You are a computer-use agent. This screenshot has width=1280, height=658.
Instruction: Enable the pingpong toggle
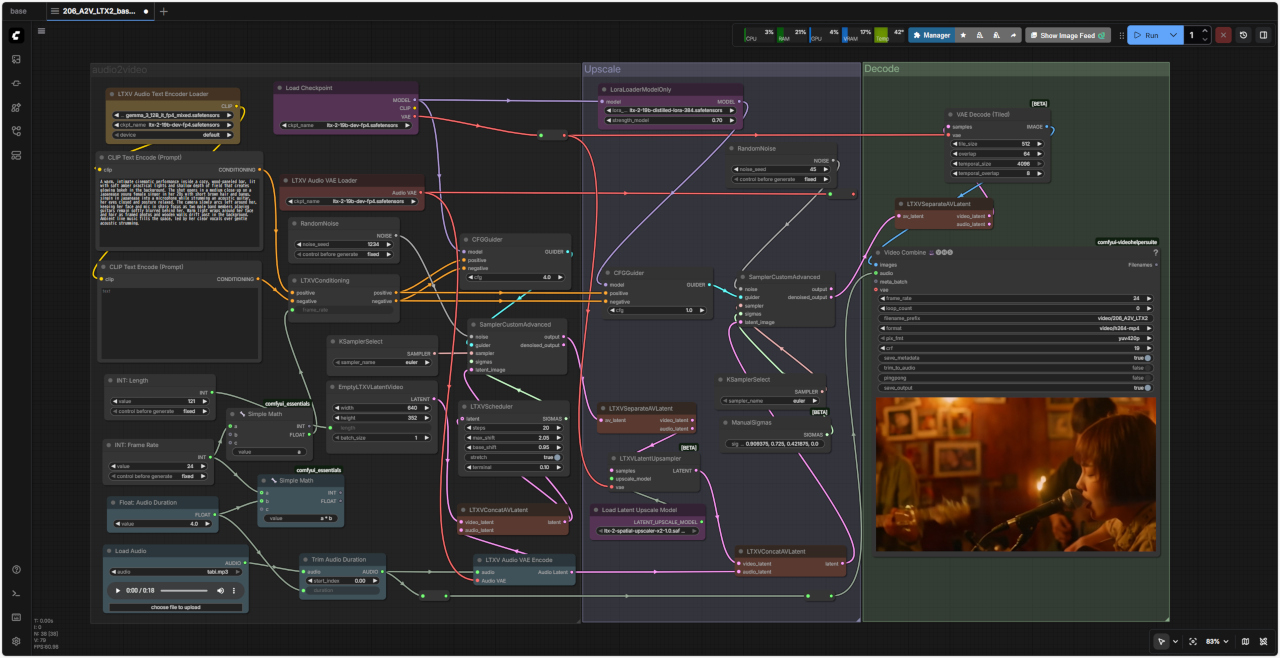tap(1146, 378)
